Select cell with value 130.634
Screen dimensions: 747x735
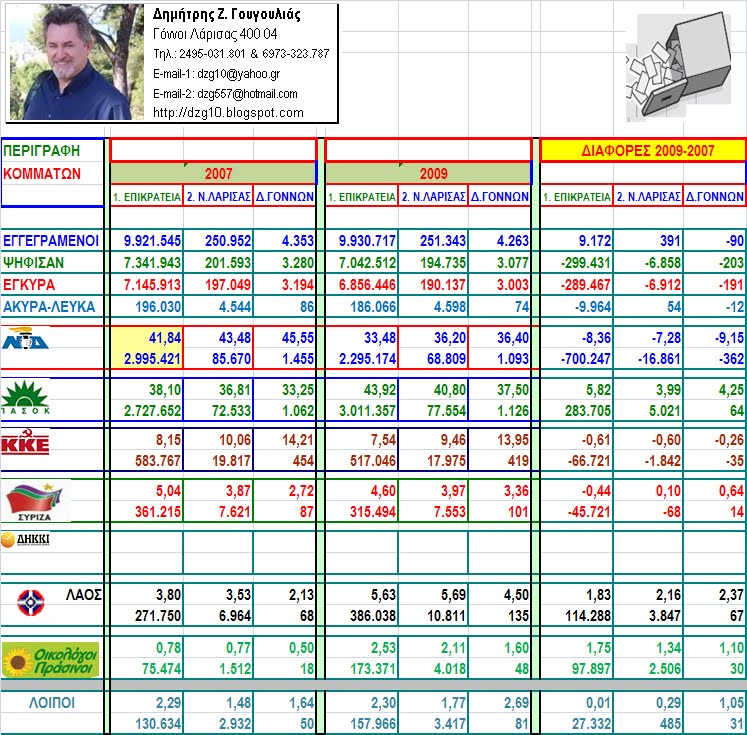pyautogui.click(x=147, y=724)
